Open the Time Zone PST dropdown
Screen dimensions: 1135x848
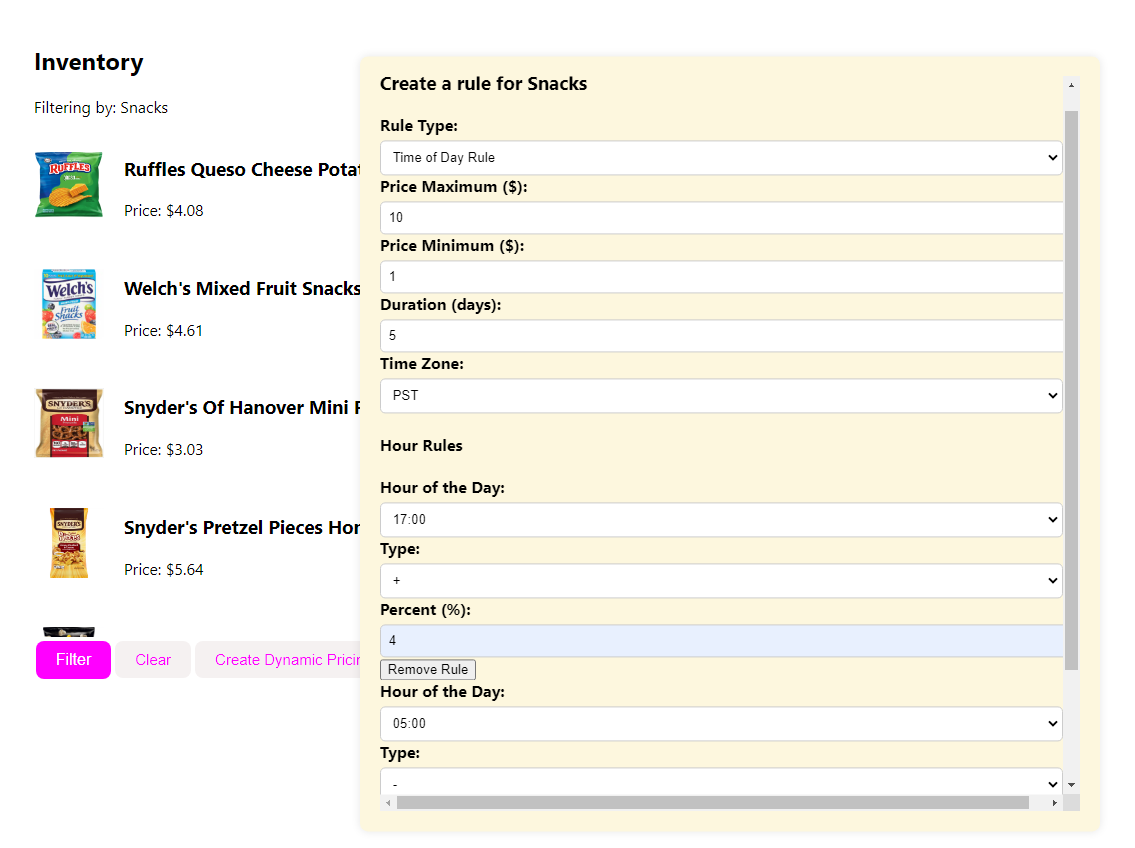(721, 396)
